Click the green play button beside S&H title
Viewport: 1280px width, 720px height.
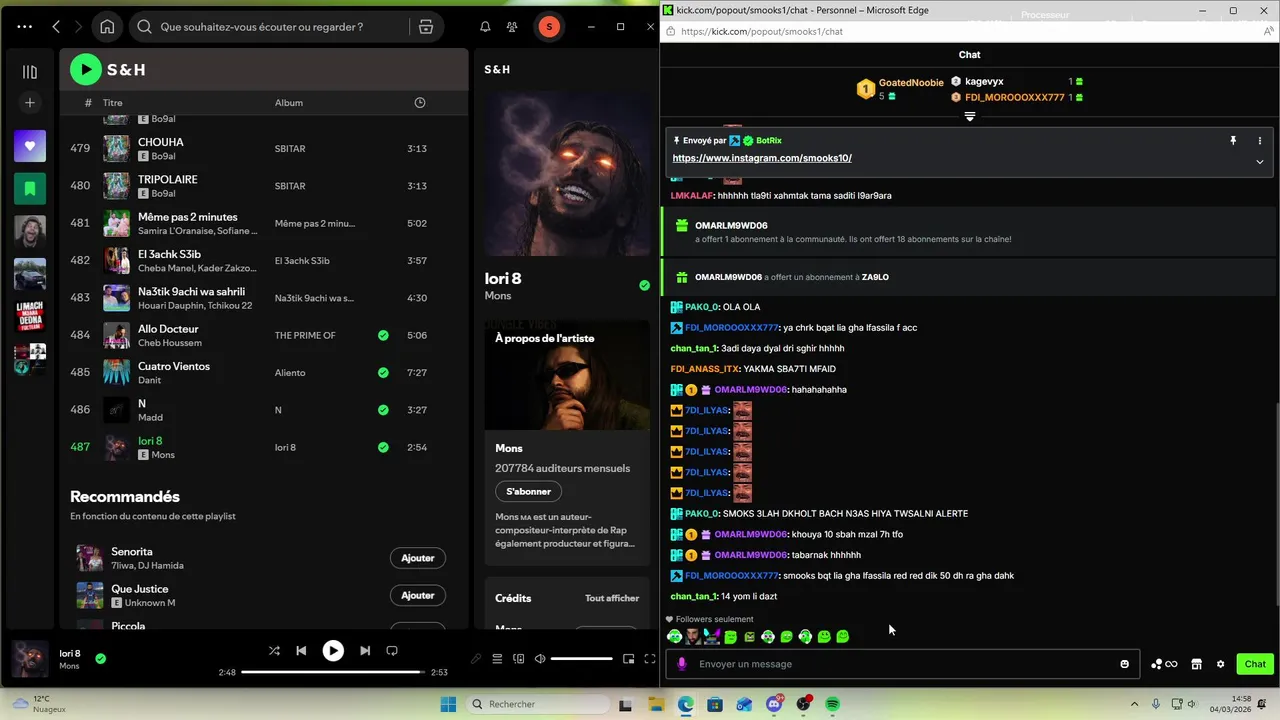point(86,69)
